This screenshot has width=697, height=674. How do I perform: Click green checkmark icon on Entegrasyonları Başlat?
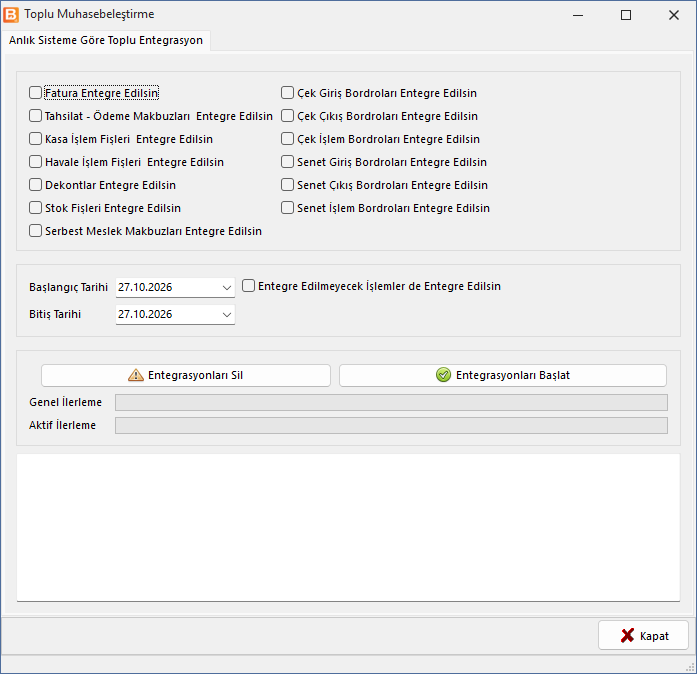point(443,375)
